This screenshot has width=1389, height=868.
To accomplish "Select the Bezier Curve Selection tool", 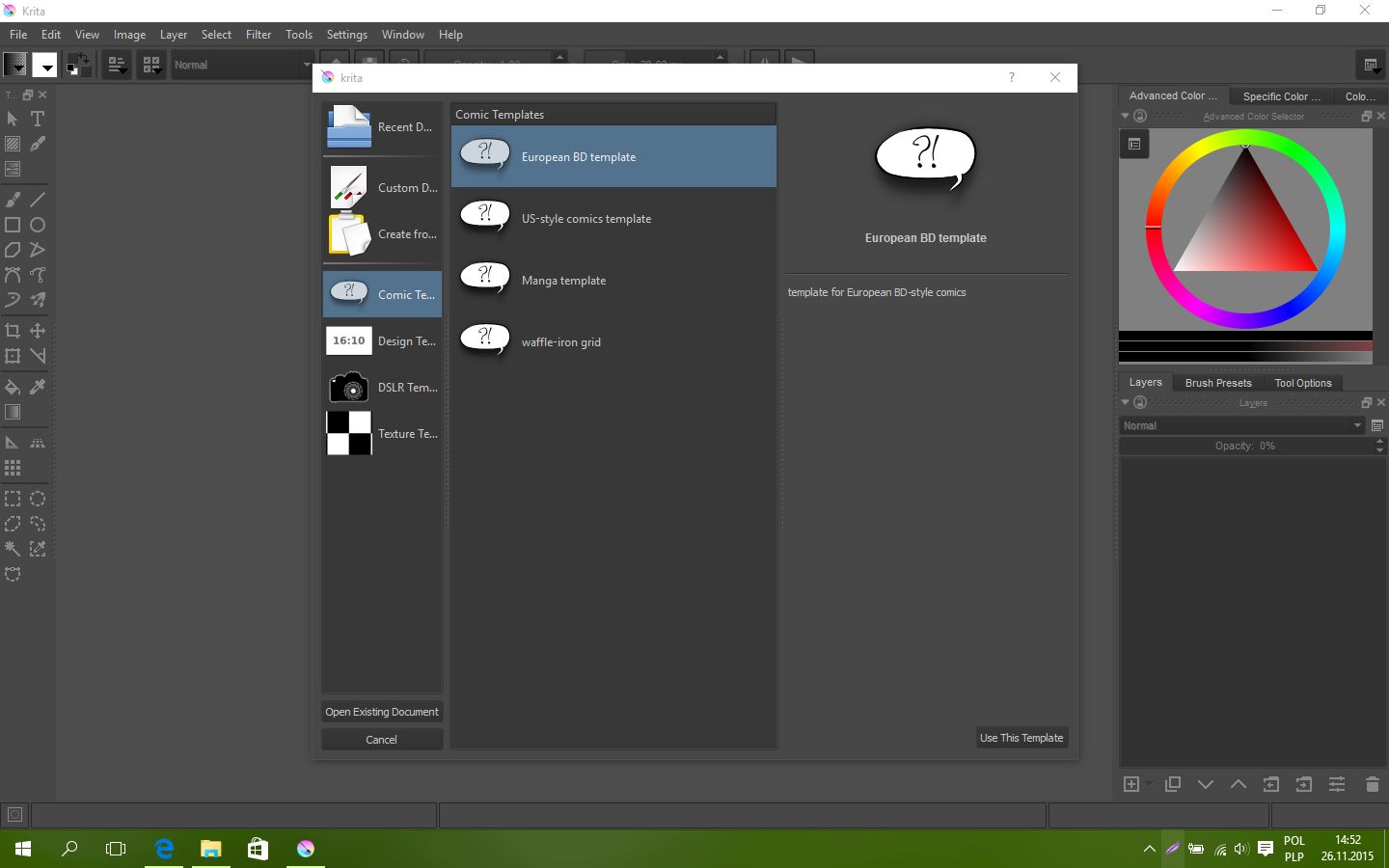I will pyautogui.click(x=13, y=574).
